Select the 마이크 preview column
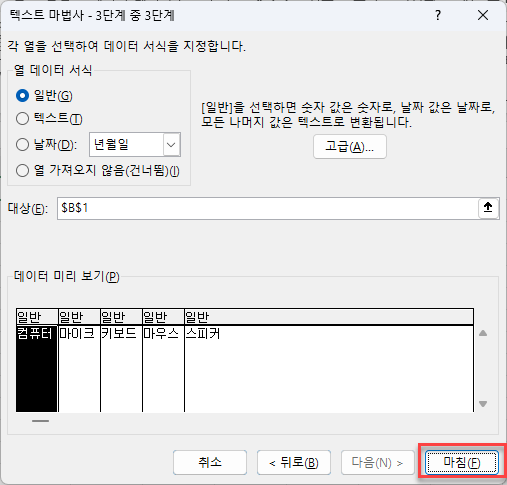The height and width of the screenshot is (485, 507). click(x=79, y=368)
